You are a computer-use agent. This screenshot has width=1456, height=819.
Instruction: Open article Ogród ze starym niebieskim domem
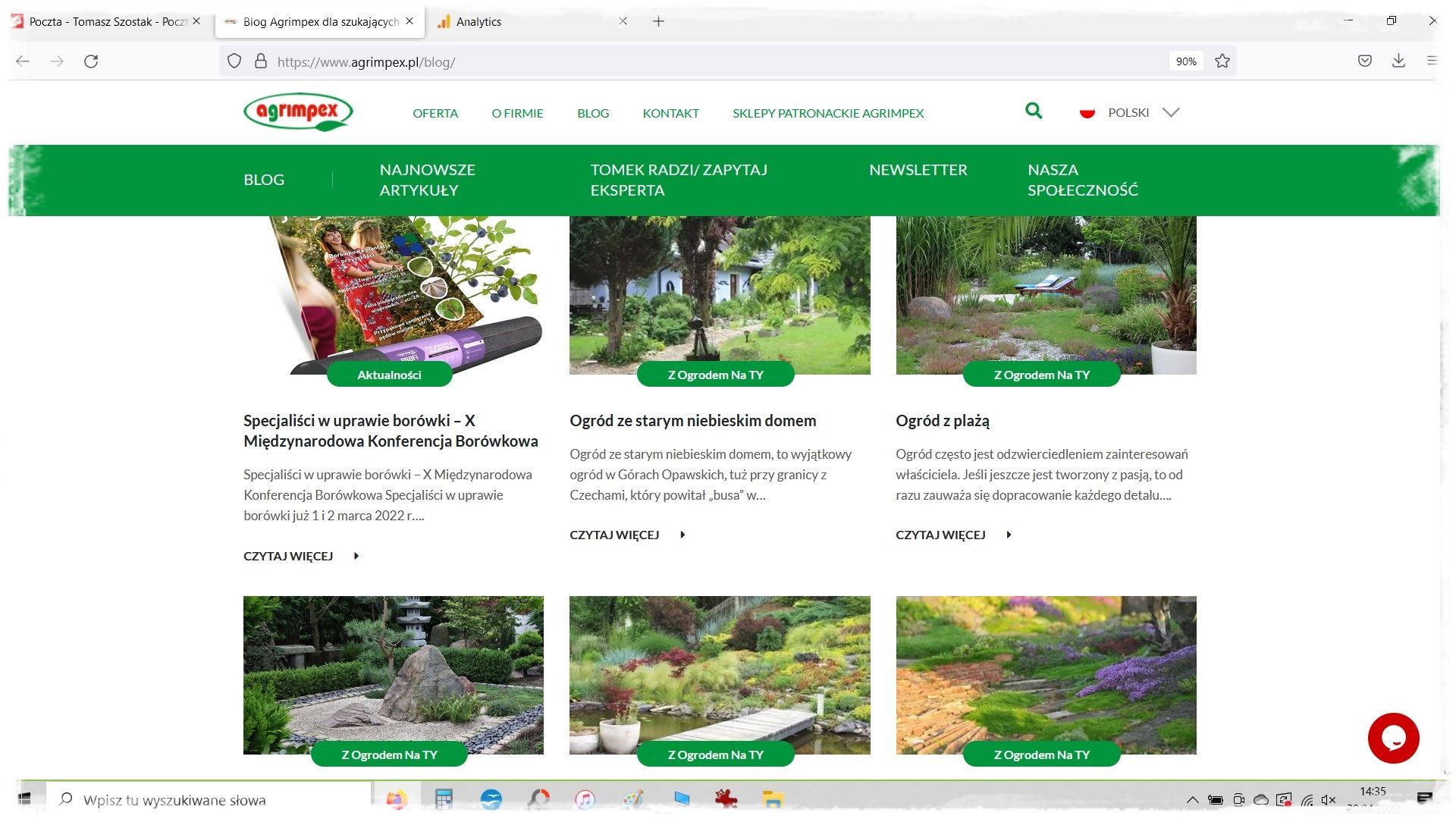[692, 421]
